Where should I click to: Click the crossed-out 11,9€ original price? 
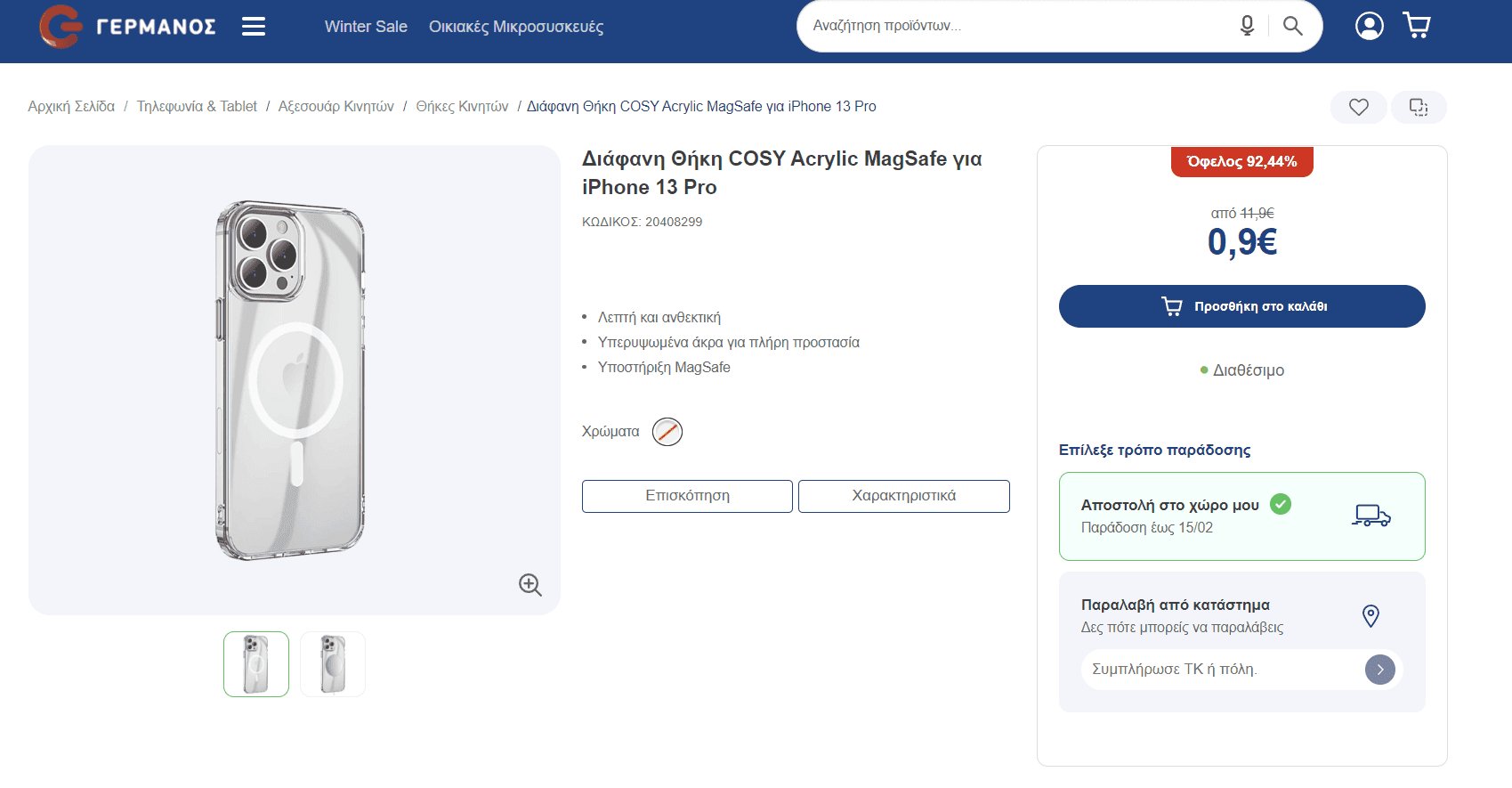[1257, 214]
